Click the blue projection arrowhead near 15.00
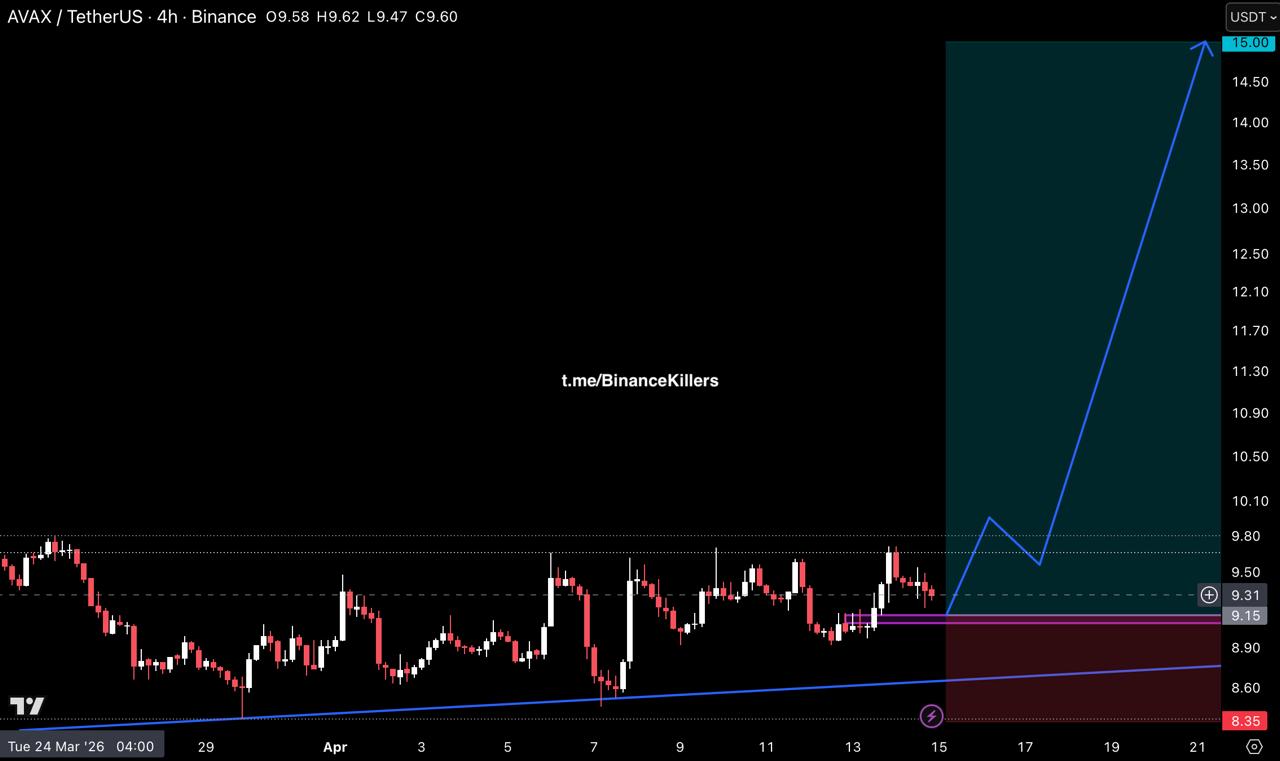Screen dimensions: 1280x761 click(x=1204, y=46)
